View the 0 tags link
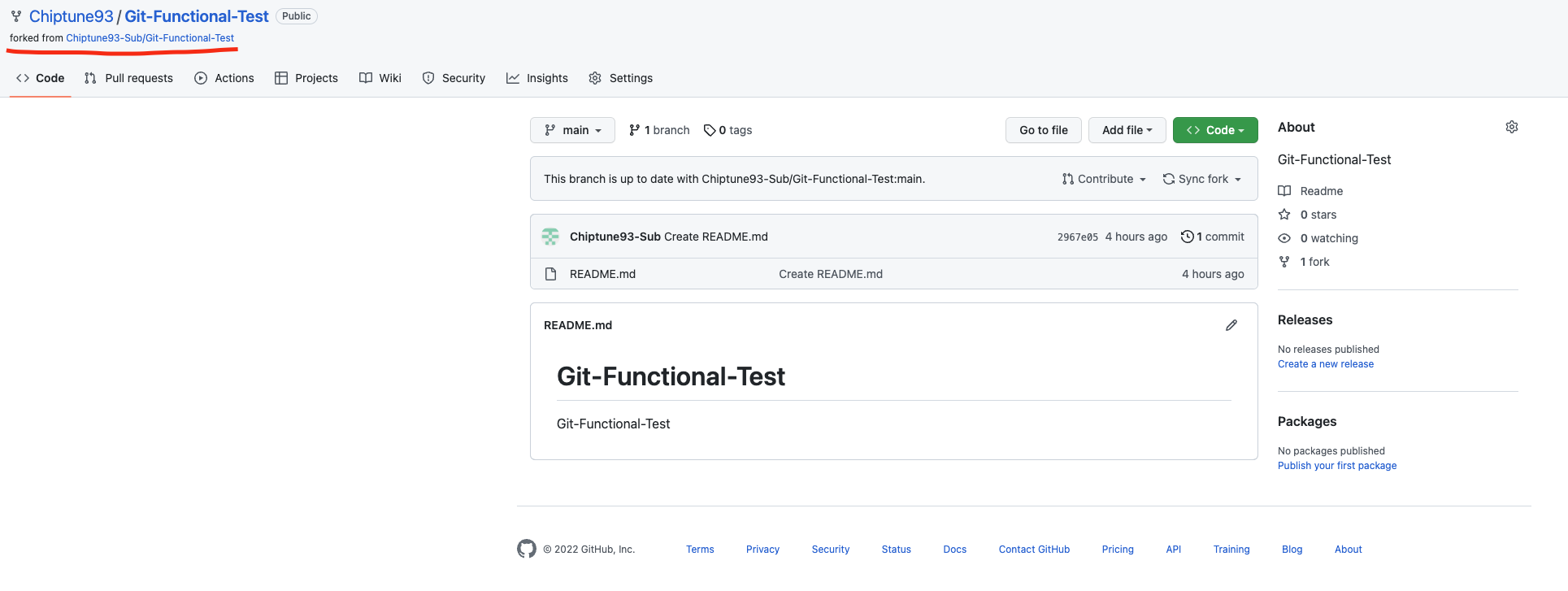The width and height of the screenshot is (1568, 591). [728, 130]
